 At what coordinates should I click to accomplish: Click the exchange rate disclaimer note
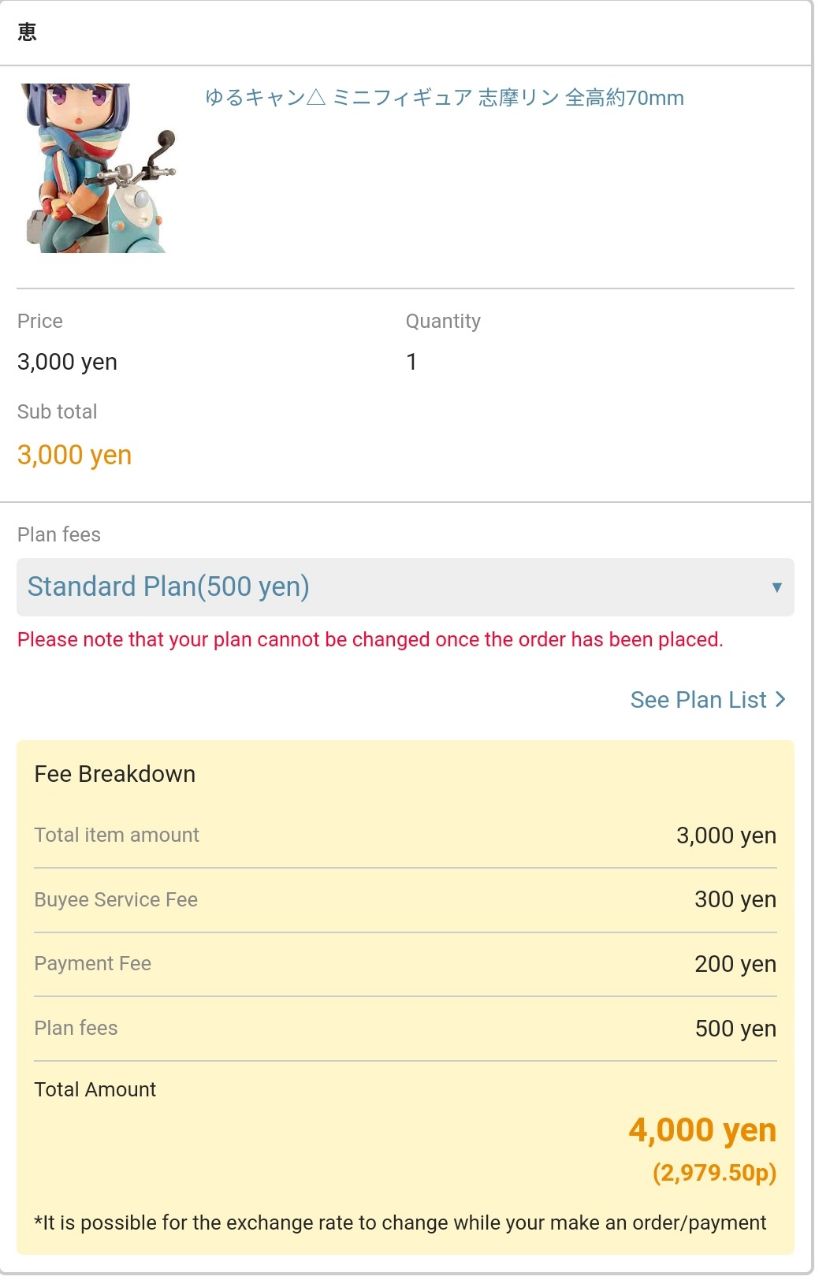400,1223
